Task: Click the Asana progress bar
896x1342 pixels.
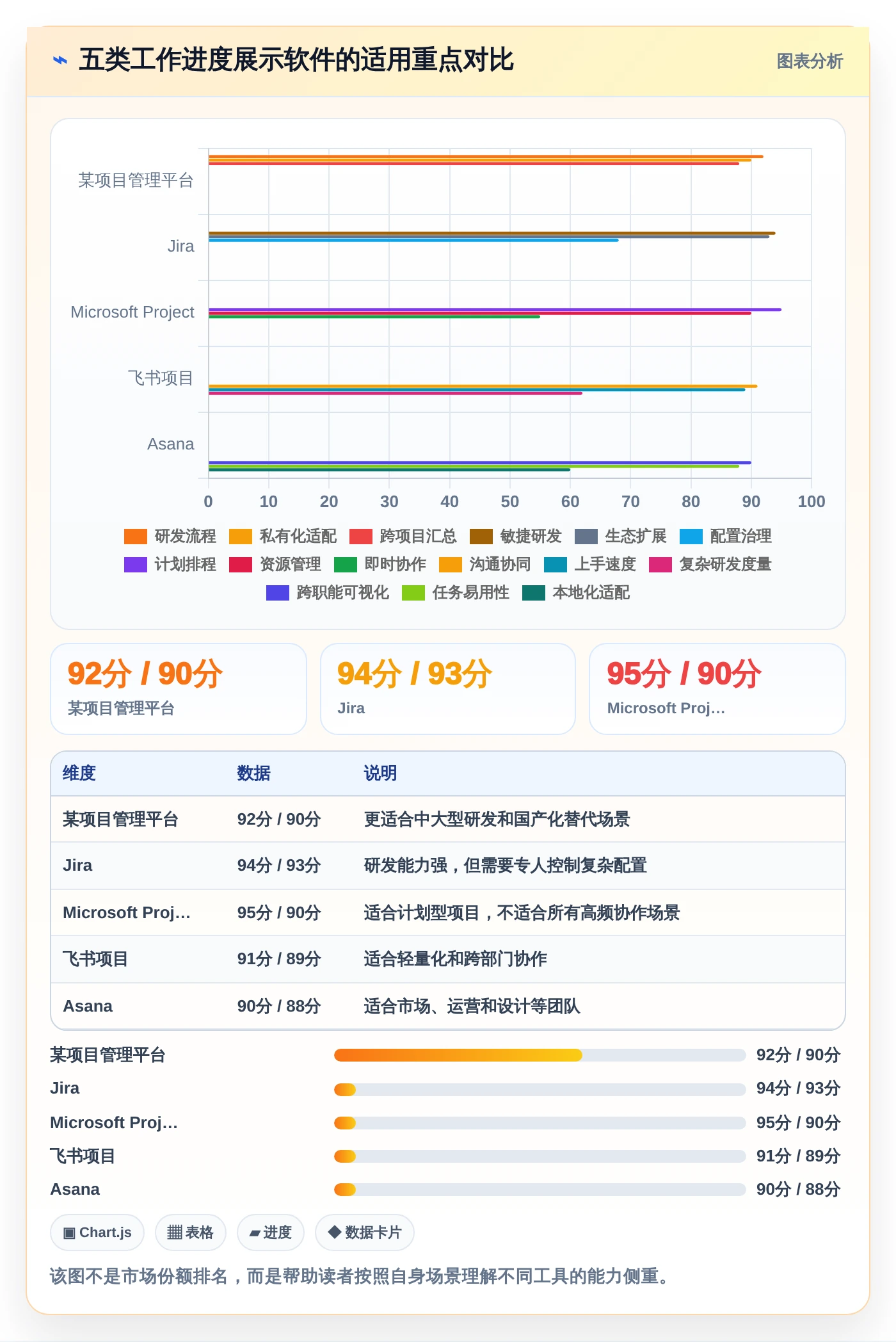Action: click(x=540, y=1190)
